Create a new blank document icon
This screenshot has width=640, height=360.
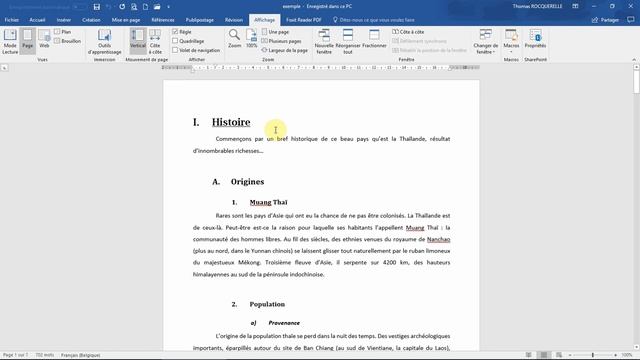click(145, 7)
